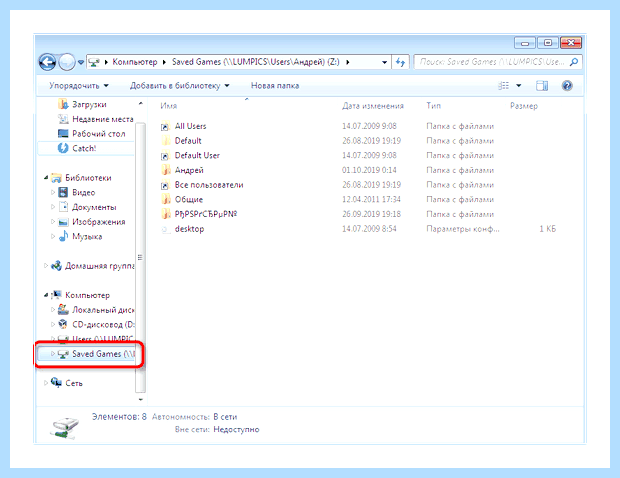Open Help with question mark icon
620x478 pixels.
click(x=567, y=85)
